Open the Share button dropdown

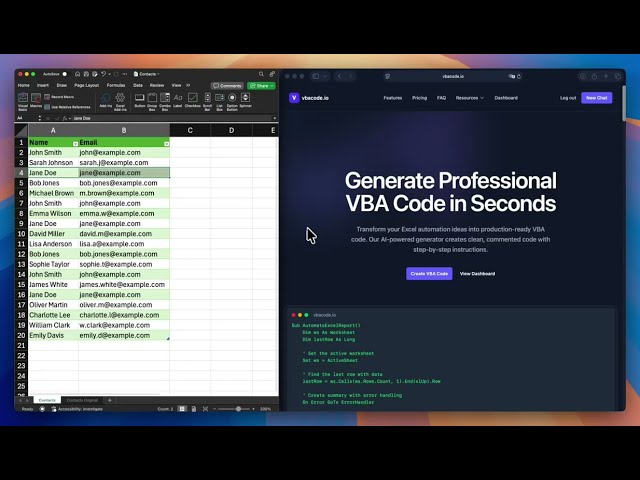pyautogui.click(x=272, y=86)
